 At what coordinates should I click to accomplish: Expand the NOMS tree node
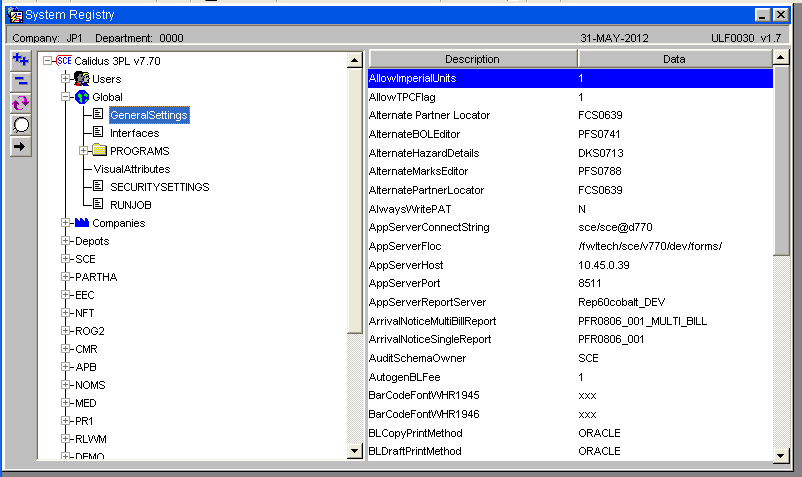65,385
